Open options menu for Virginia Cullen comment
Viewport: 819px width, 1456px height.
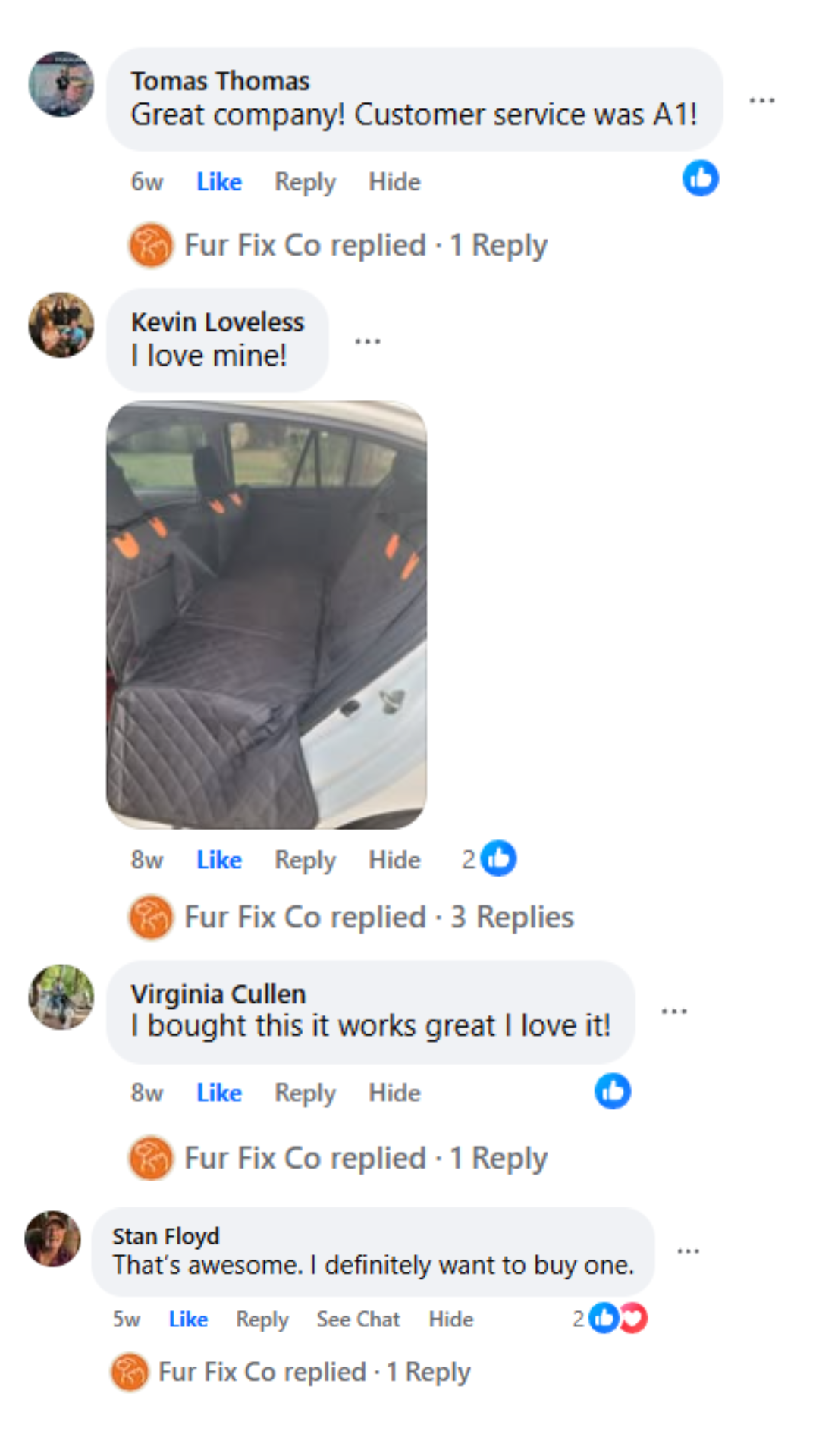(x=674, y=1012)
